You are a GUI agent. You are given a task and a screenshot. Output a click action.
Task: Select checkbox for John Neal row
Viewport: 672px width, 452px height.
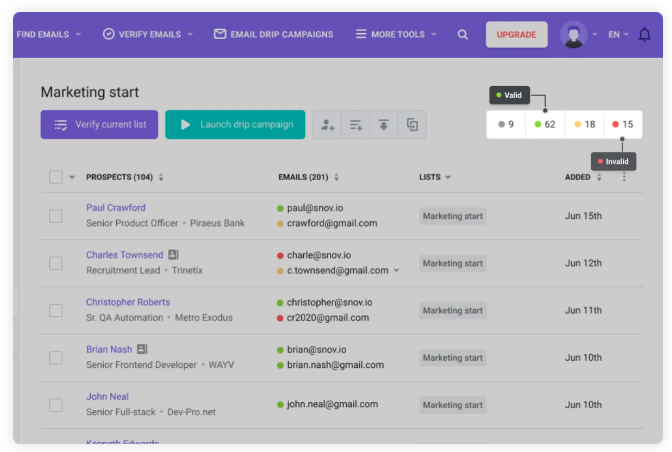tap(56, 404)
